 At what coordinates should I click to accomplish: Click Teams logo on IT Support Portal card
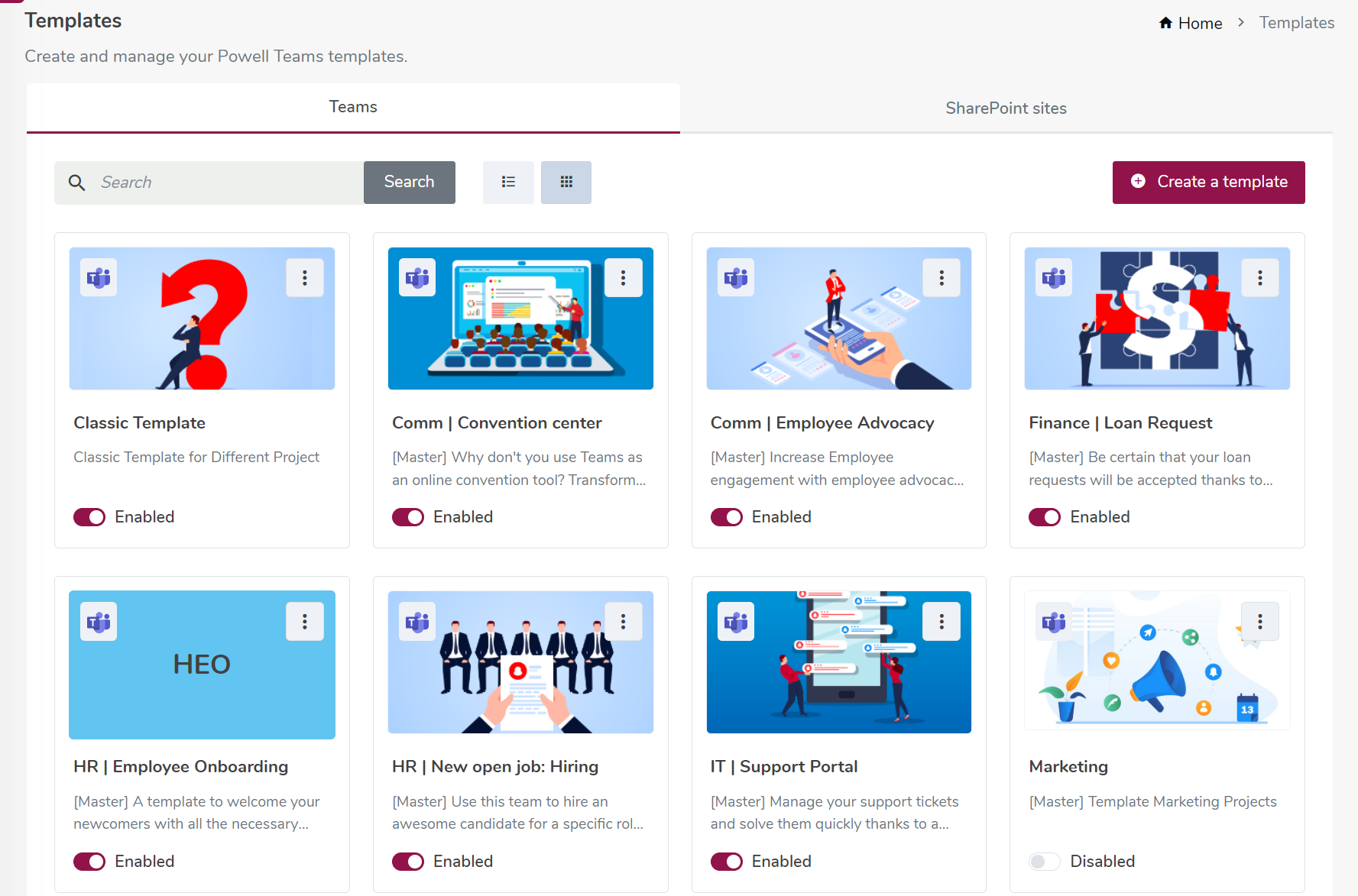point(736,622)
